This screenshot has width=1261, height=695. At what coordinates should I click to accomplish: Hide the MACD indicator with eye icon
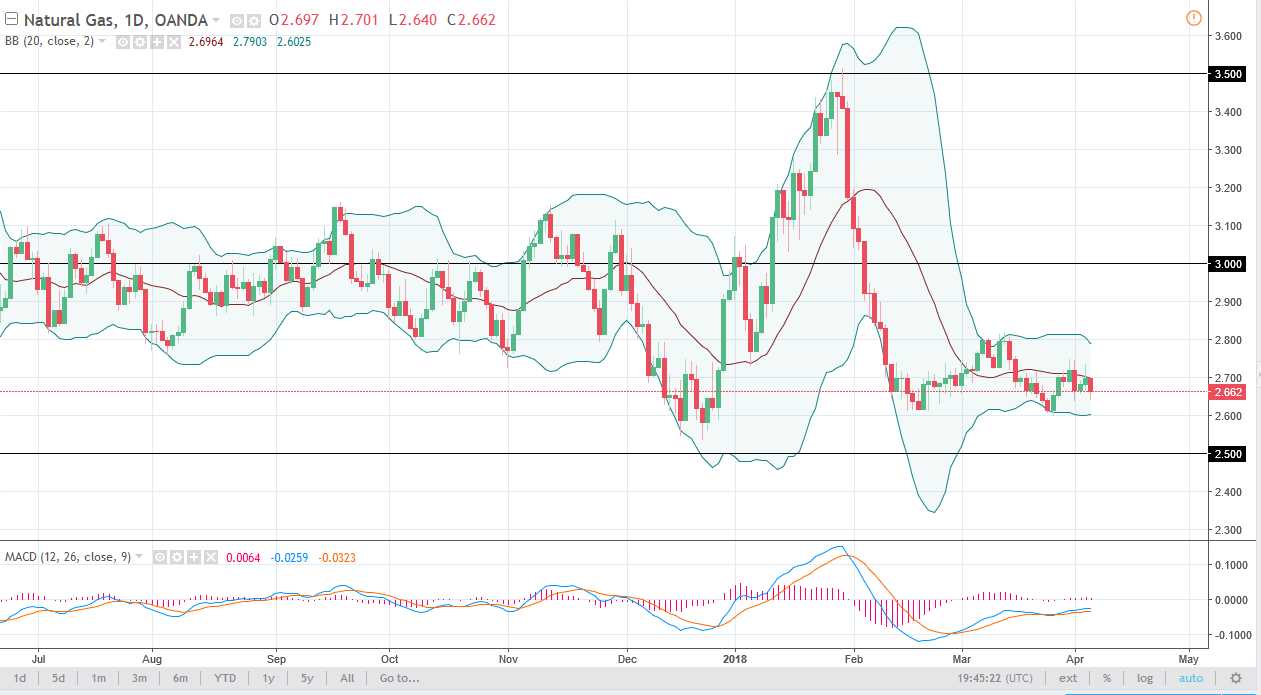coord(161,557)
